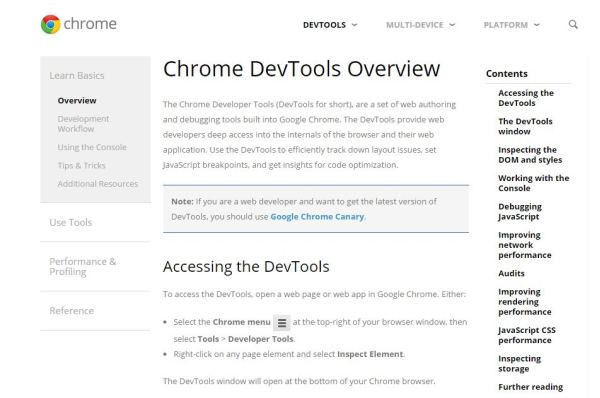Click the Chrome logo icon
600x398 pixels.
tap(51, 24)
